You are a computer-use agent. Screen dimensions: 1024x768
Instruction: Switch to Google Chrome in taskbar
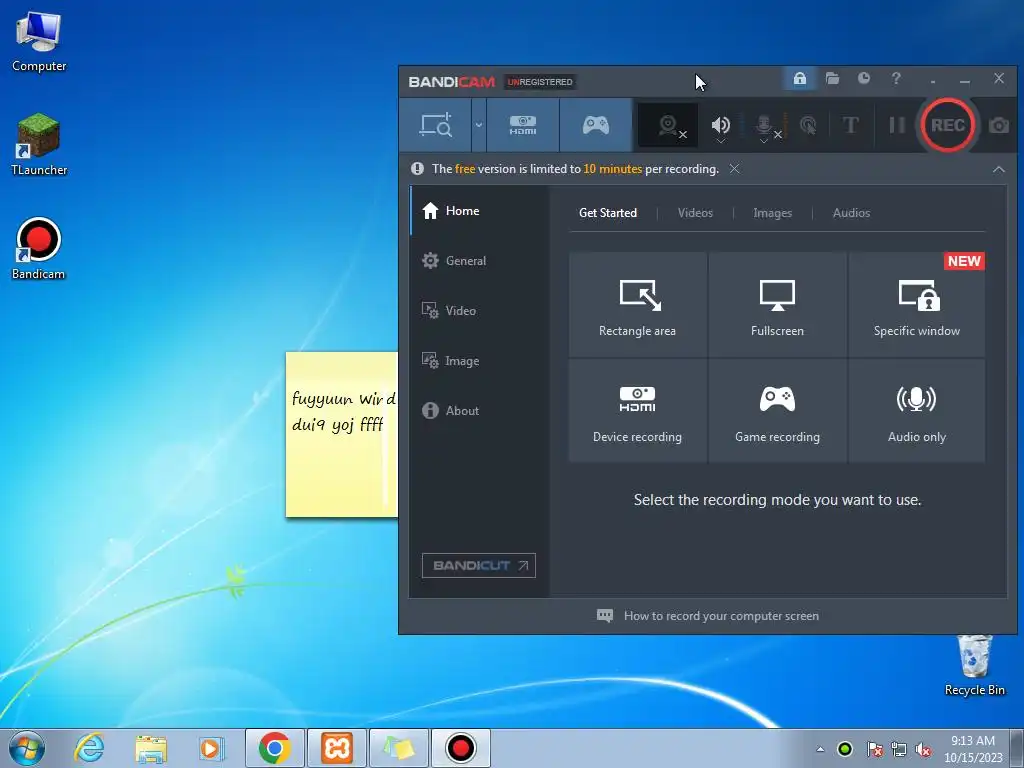tap(274, 748)
